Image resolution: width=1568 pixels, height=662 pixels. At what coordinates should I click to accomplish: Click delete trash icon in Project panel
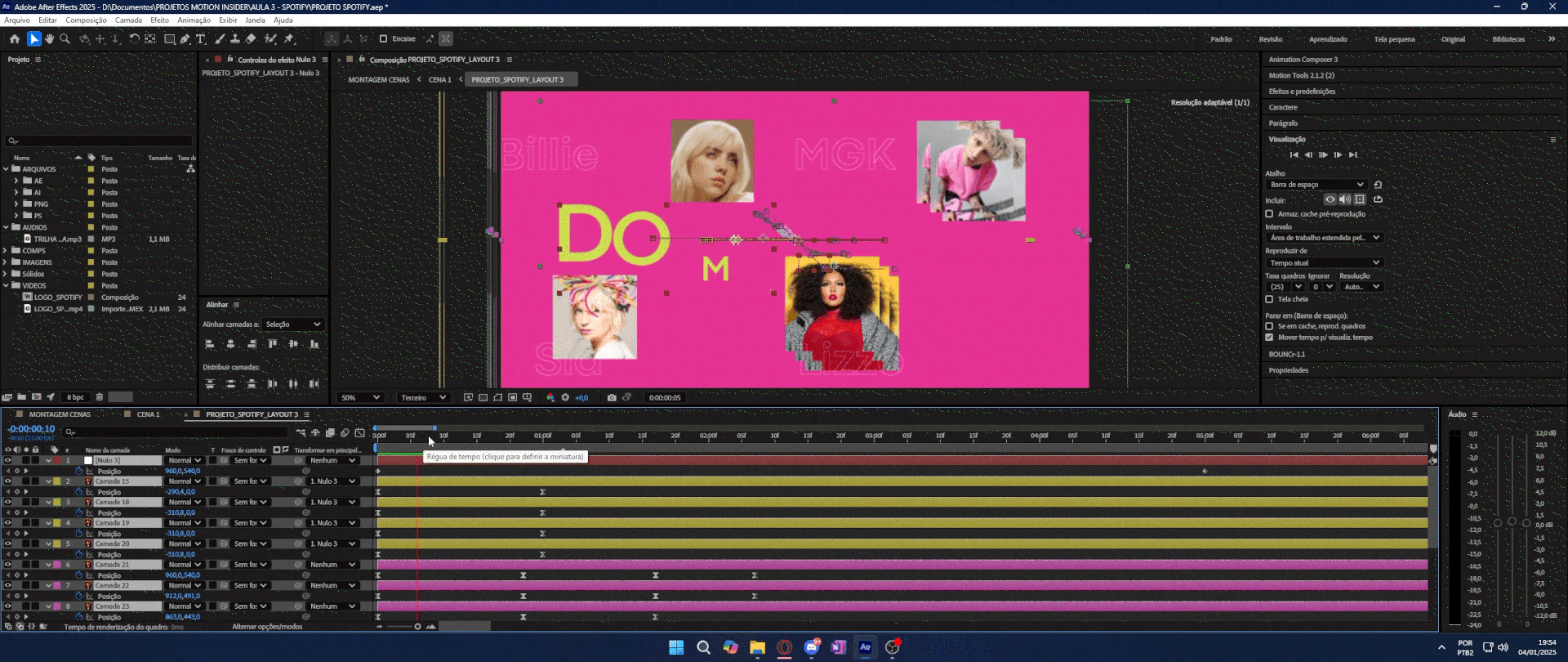click(x=100, y=397)
